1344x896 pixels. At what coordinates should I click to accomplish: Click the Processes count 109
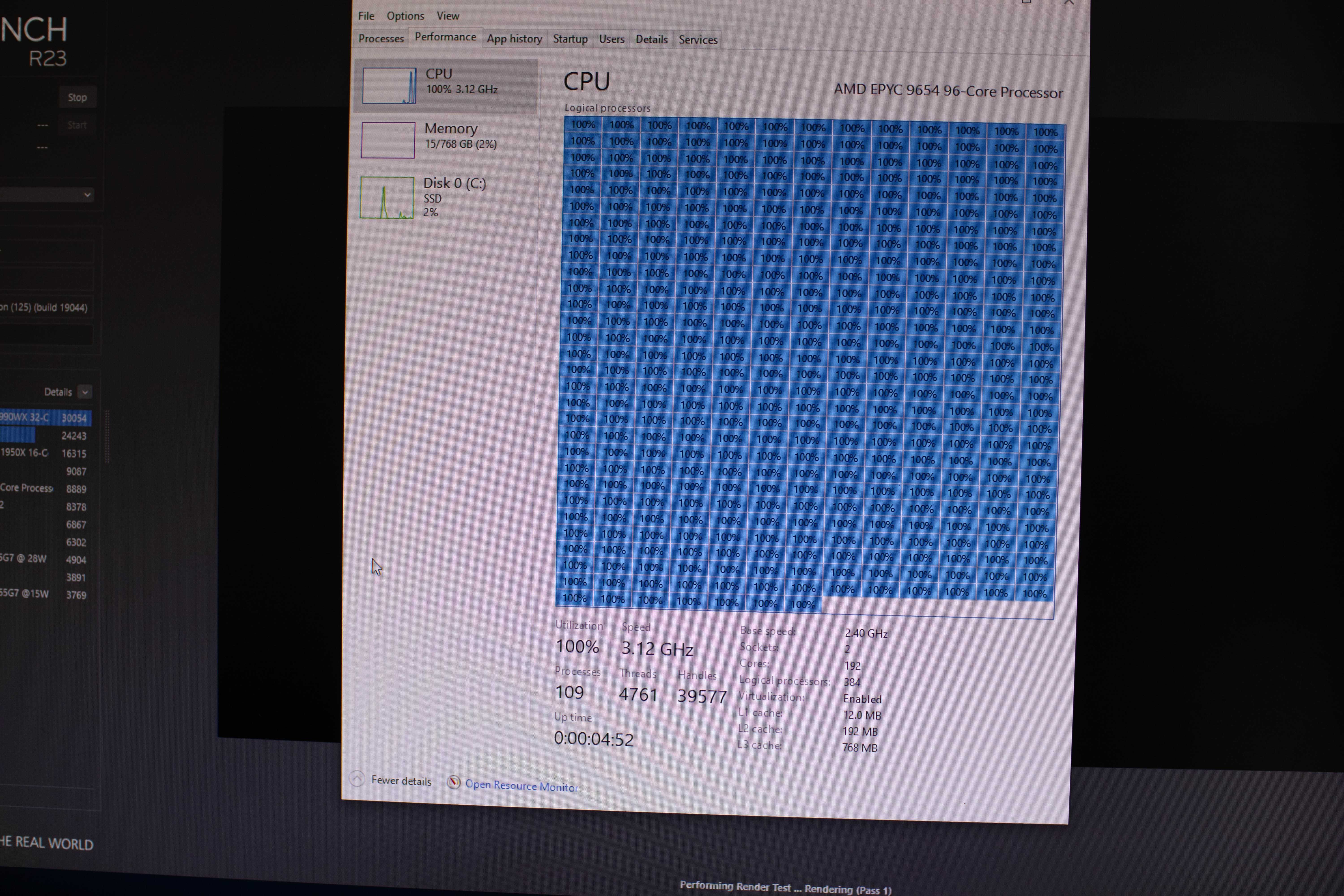(x=569, y=693)
